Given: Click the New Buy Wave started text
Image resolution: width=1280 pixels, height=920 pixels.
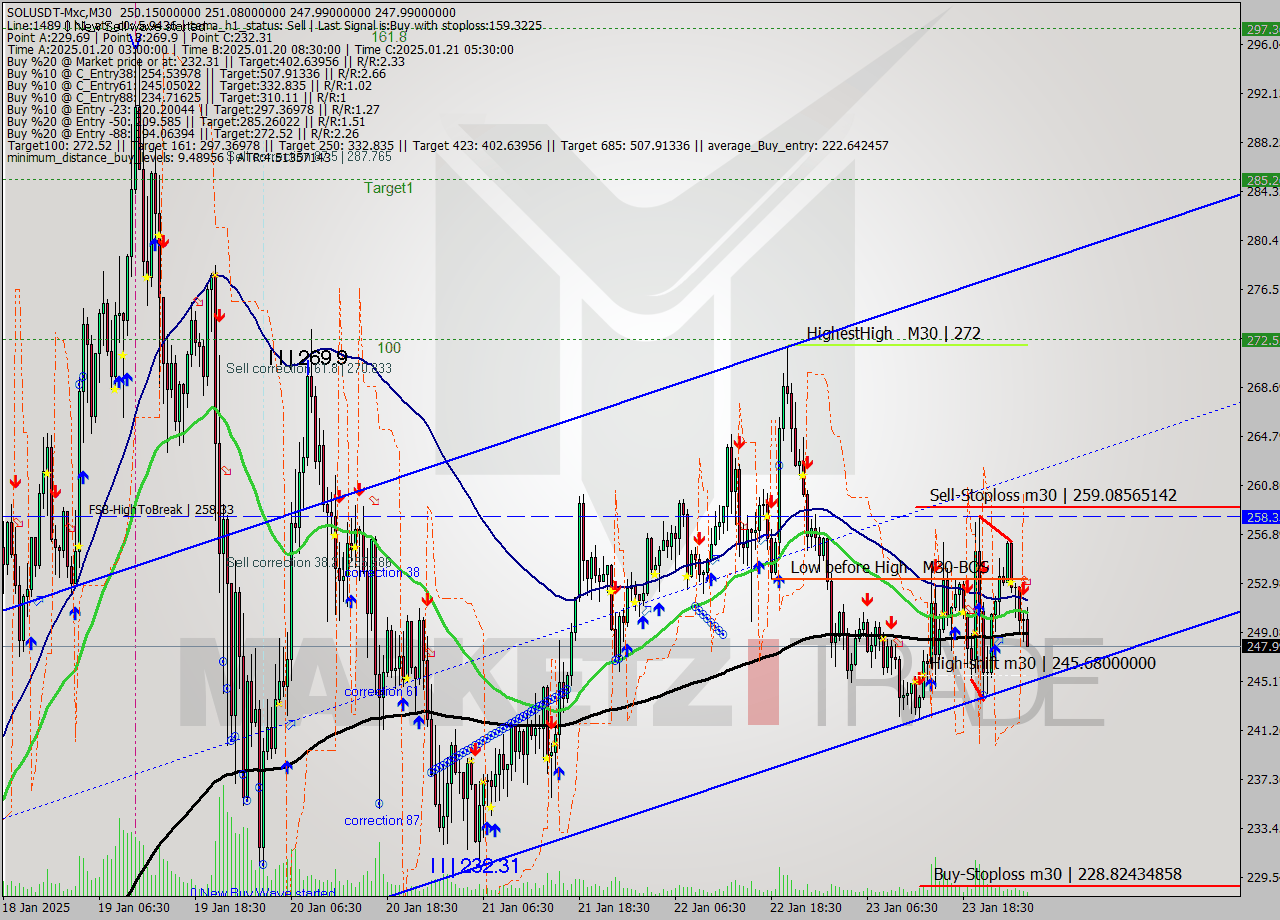Looking at the screenshot, I should click(263, 893).
